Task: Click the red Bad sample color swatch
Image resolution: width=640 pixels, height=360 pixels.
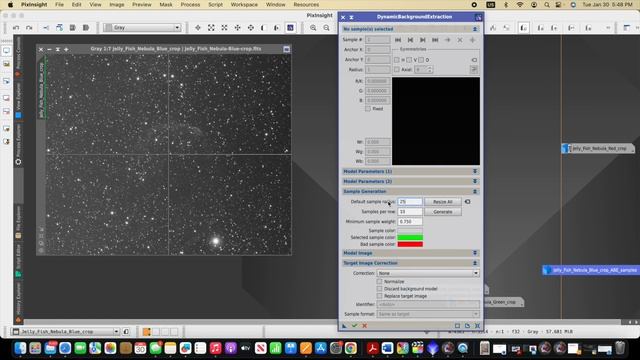Action: click(410, 244)
